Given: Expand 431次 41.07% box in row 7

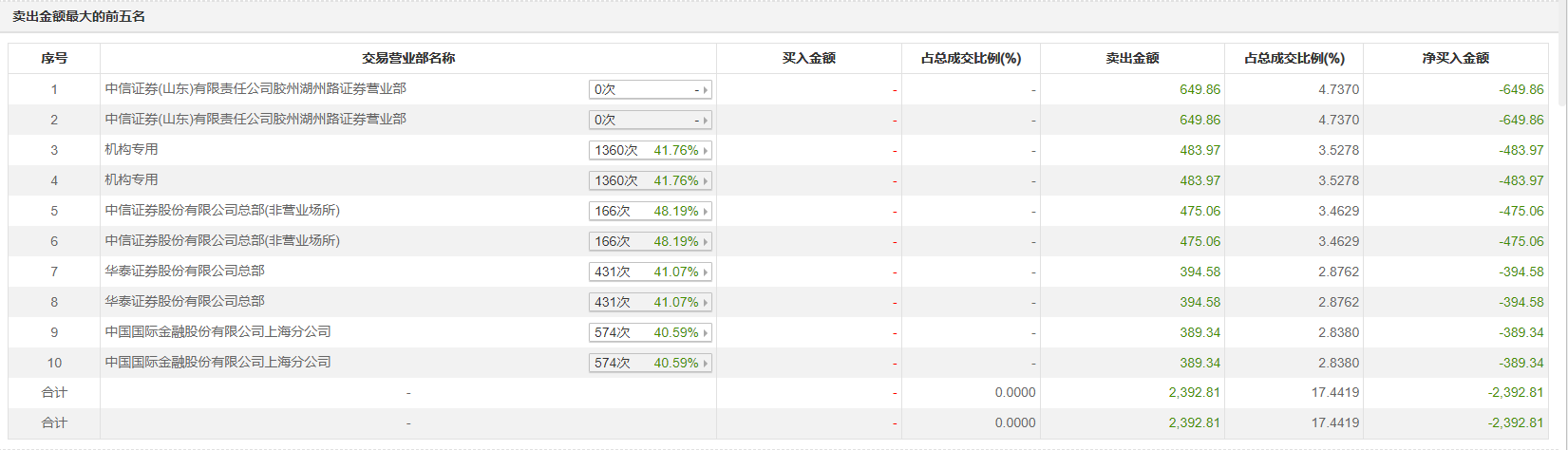Looking at the screenshot, I should (x=651, y=272).
